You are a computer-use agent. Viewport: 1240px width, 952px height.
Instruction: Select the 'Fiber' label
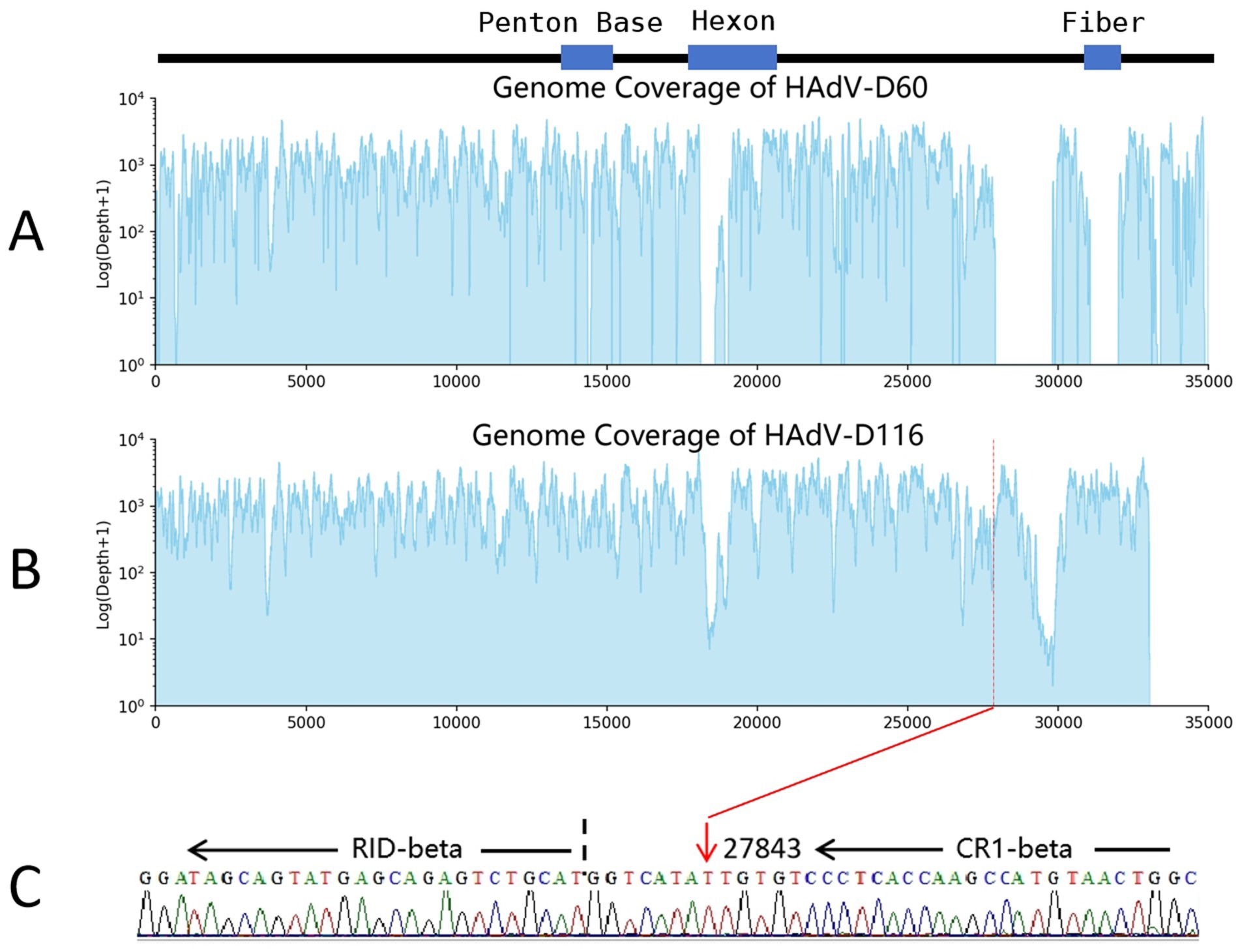click(x=1103, y=23)
